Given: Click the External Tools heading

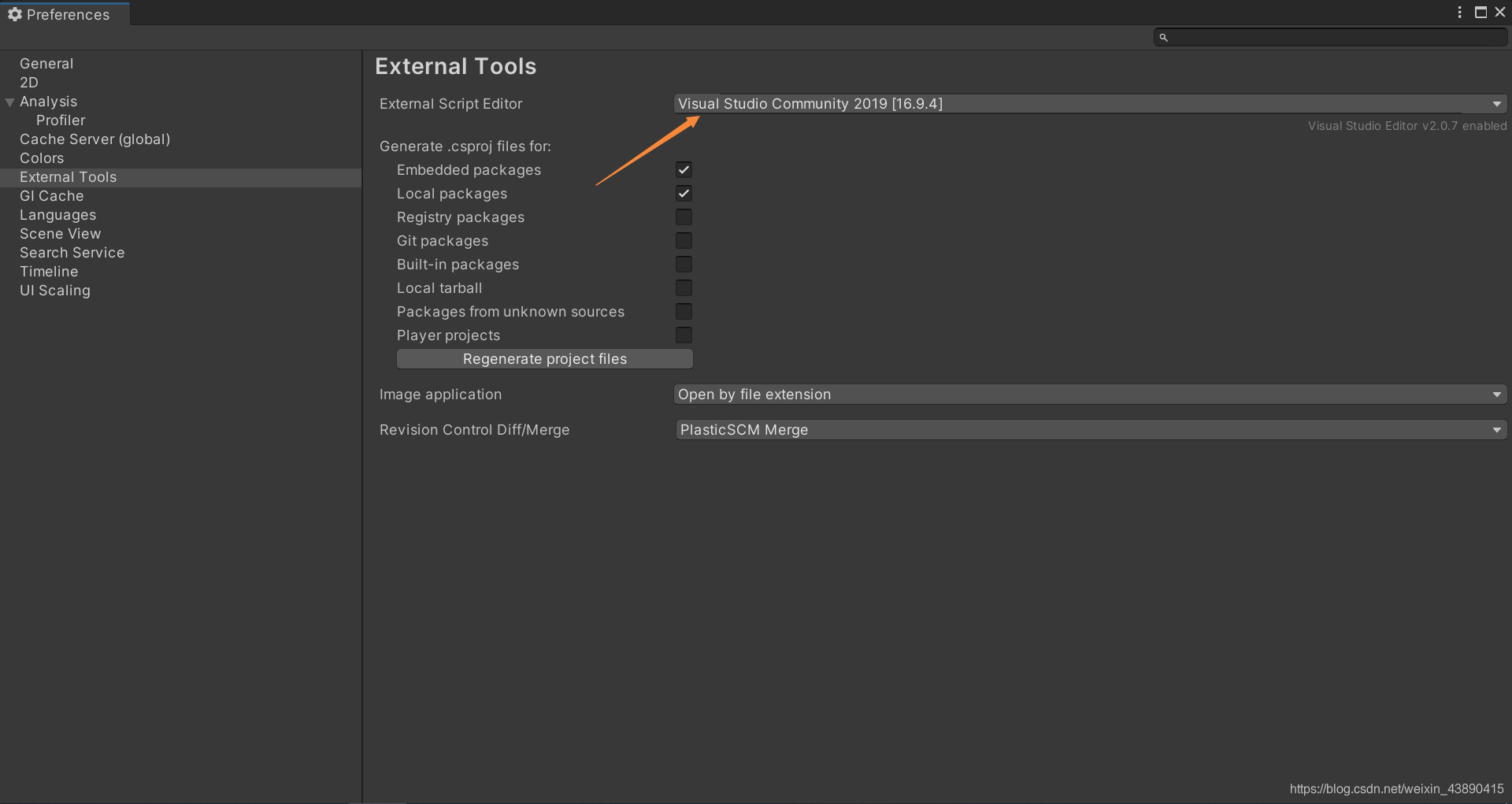Looking at the screenshot, I should click(455, 66).
